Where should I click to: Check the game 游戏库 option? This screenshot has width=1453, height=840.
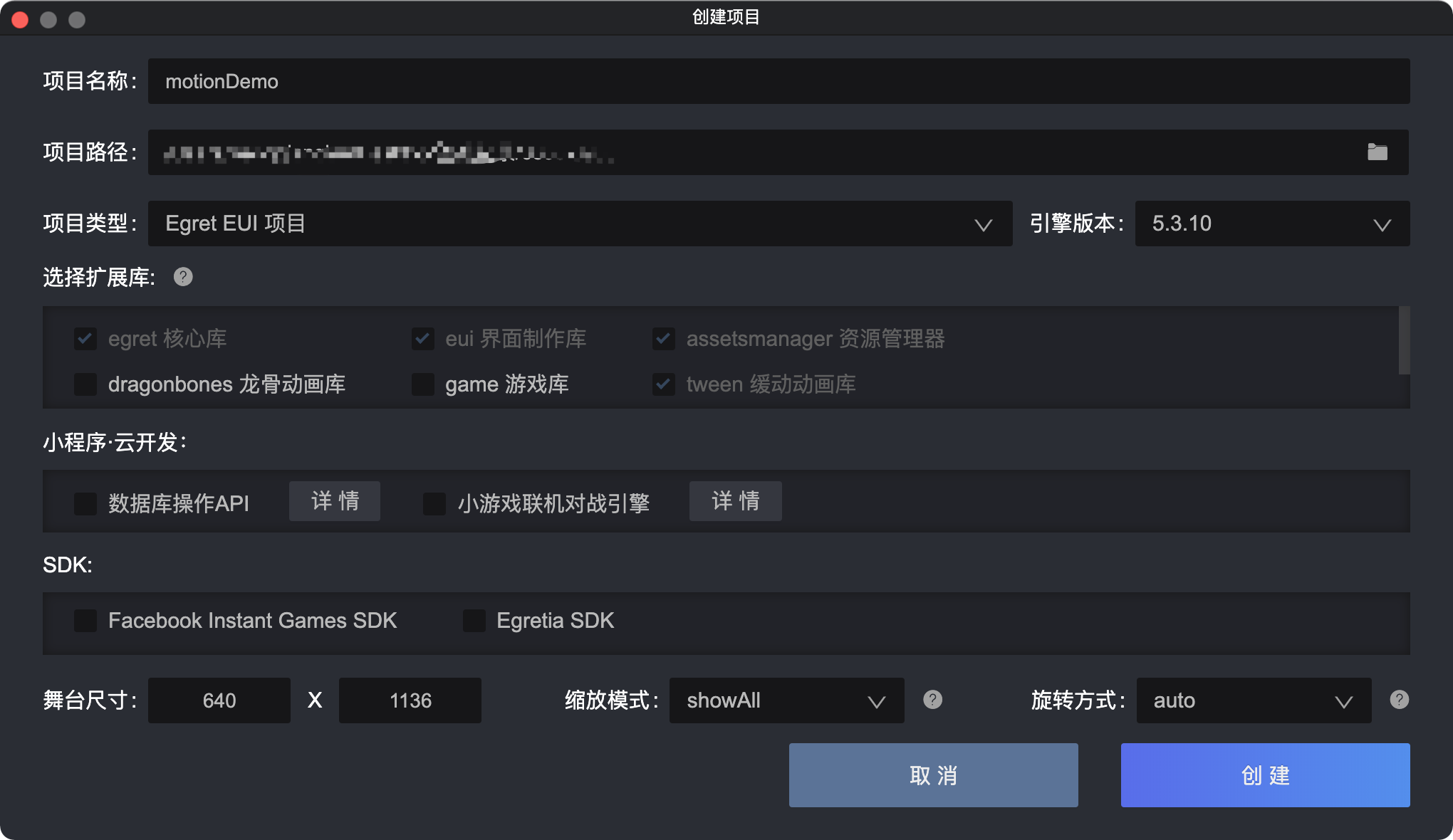423,384
